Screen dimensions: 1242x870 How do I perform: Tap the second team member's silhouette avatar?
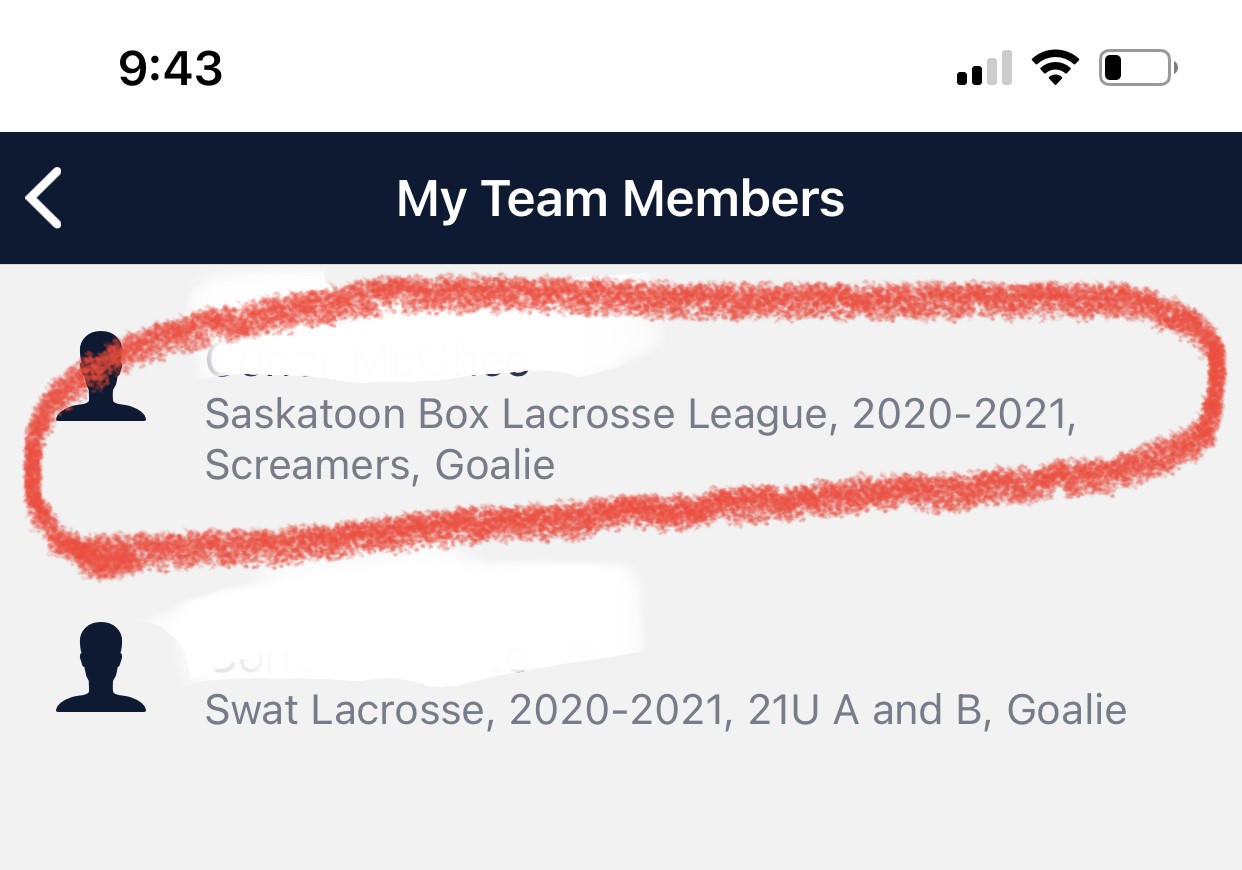tap(101, 667)
